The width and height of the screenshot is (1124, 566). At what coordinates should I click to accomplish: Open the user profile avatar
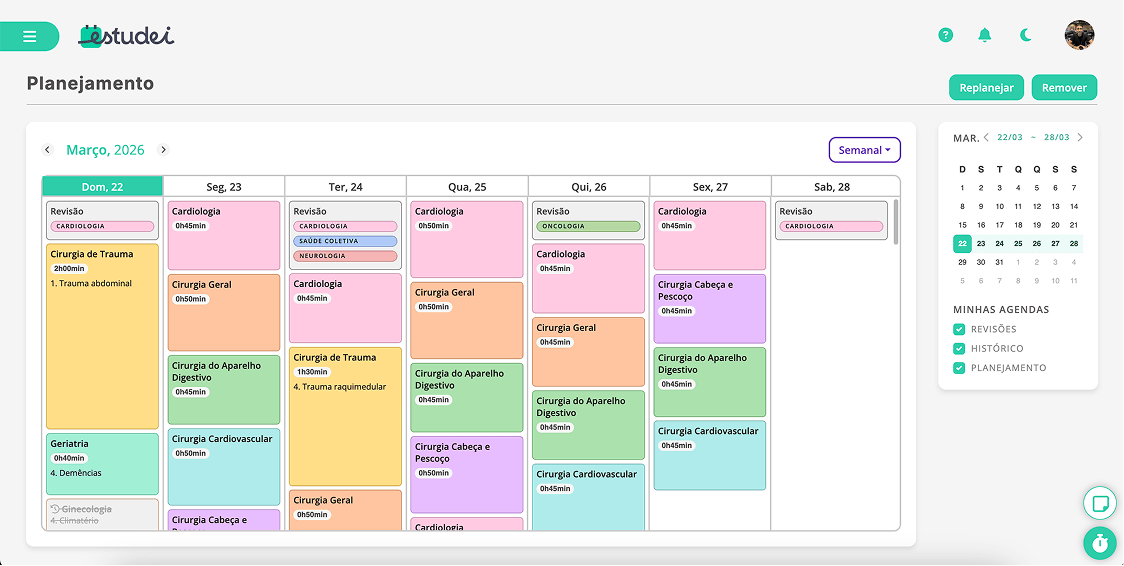point(1079,35)
